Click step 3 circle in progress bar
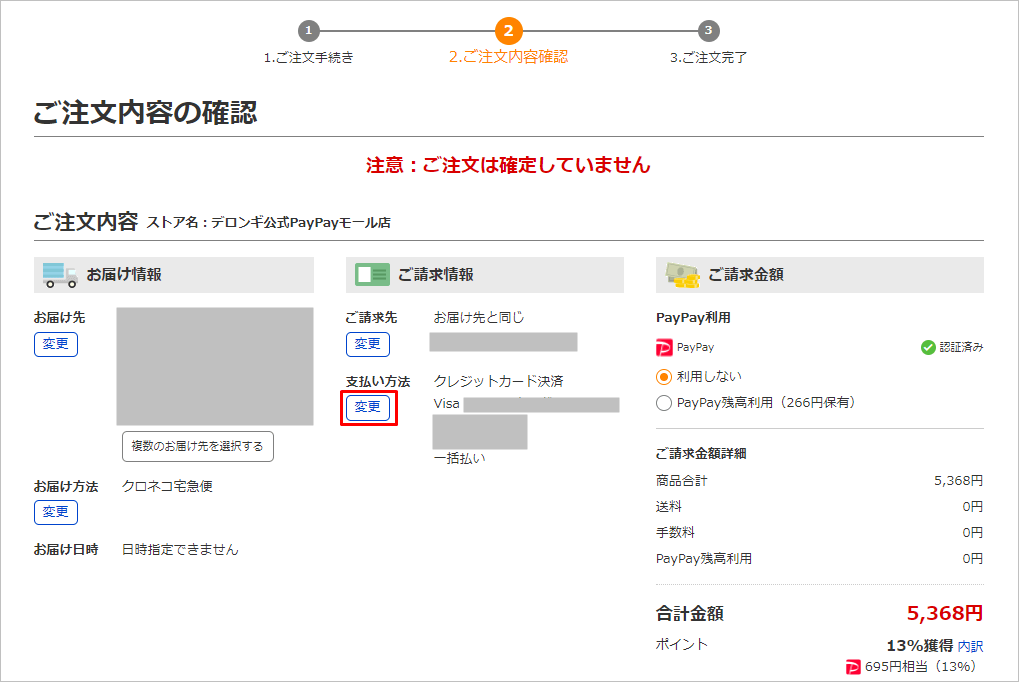Viewport: 1019px width, 682px height. click(708, 30)
